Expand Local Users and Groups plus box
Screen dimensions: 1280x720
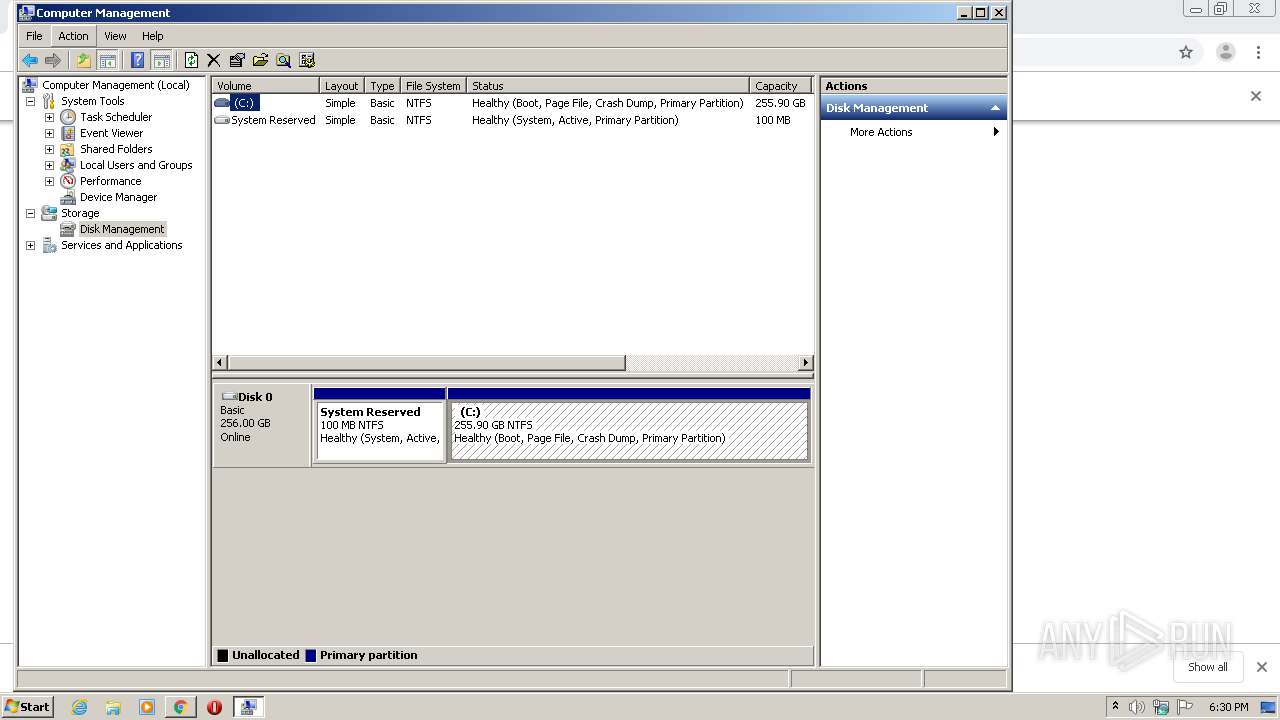point(49,165)
